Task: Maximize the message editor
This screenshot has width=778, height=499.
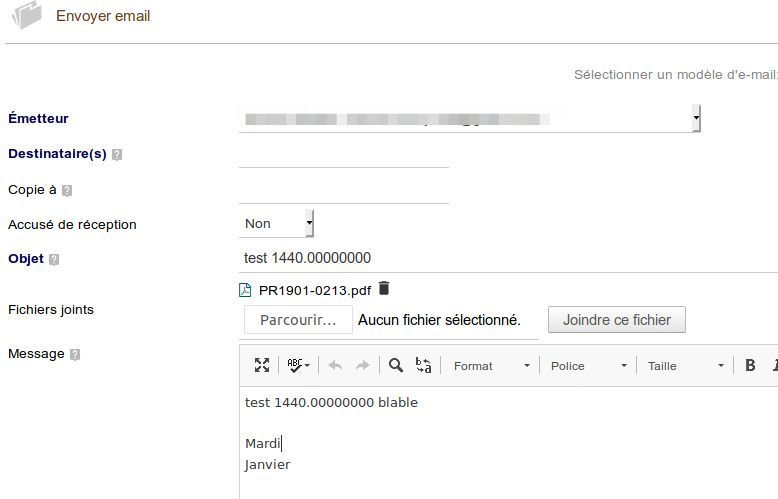Action: (x=262, y=366)
